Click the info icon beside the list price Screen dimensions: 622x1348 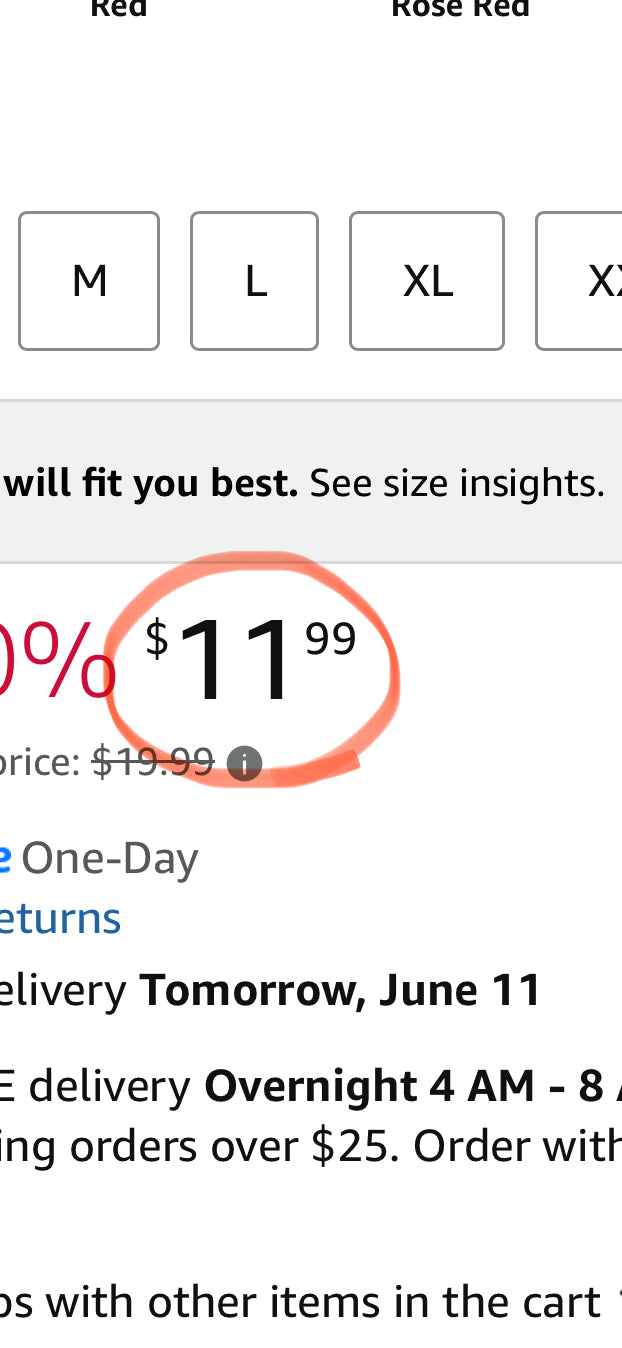click(x=244, y=764)
